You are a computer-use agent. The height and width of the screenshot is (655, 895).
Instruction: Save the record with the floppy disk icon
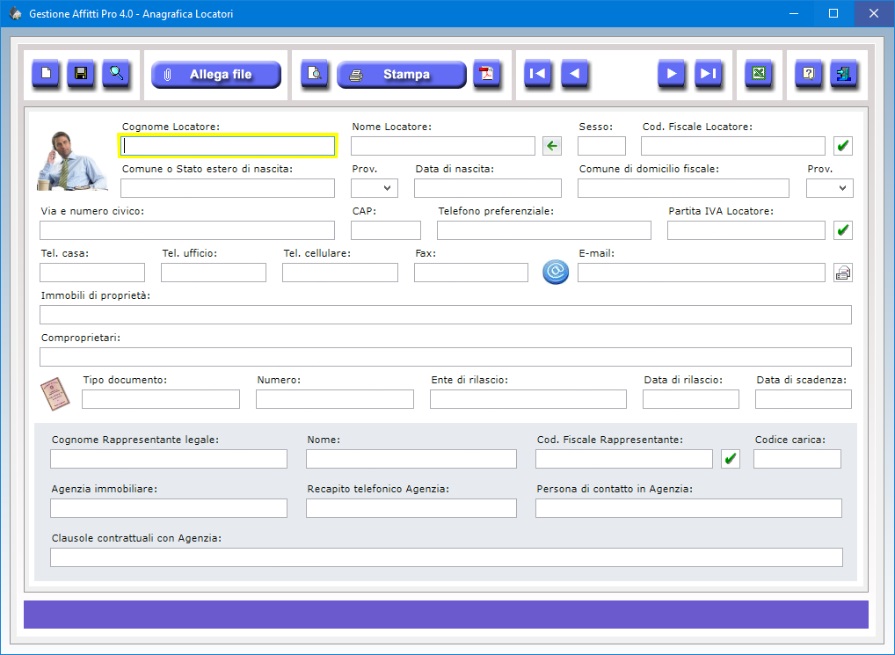[81, 74]
